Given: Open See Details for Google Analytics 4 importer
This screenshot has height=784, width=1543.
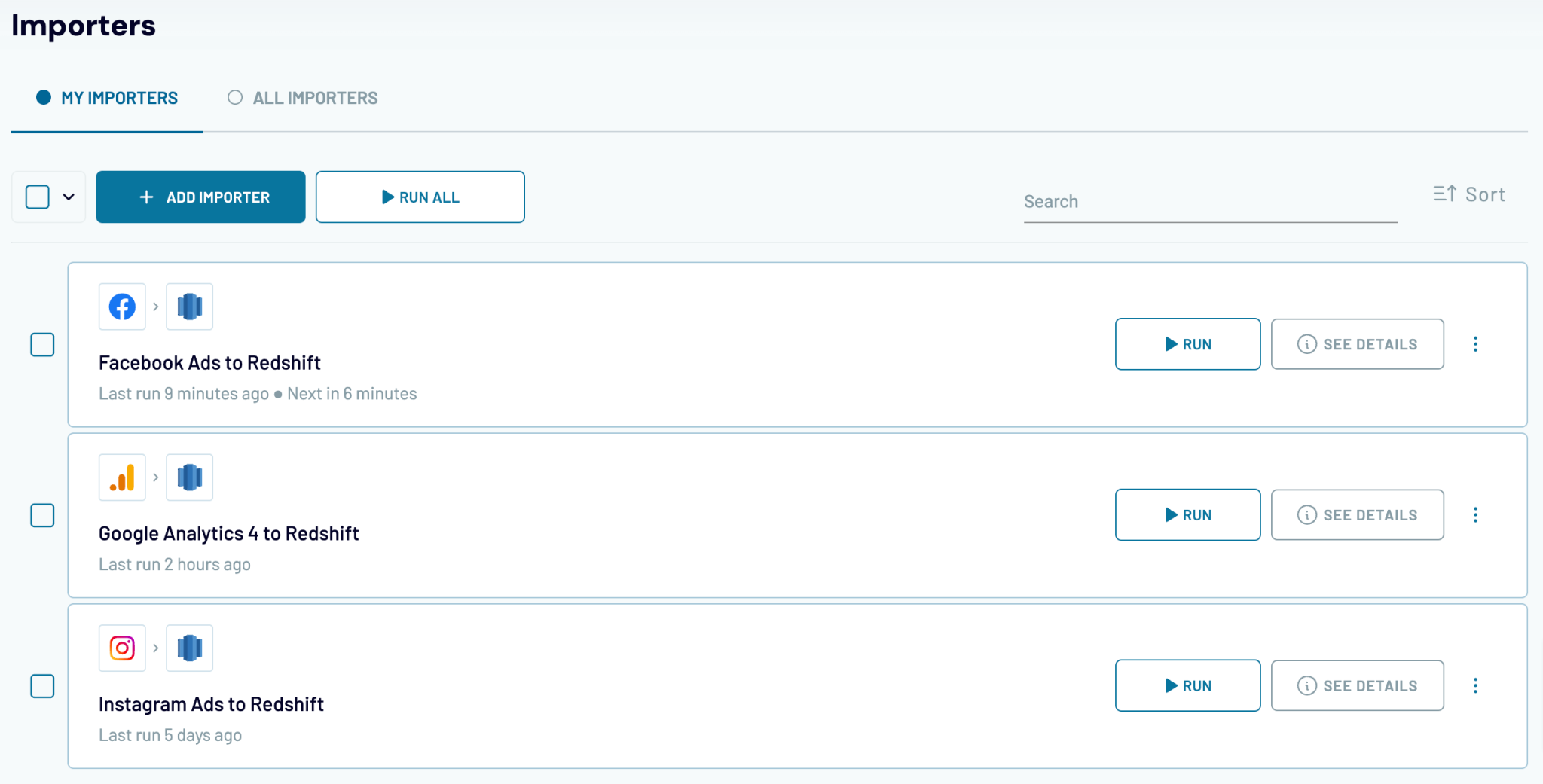Looking at the screenshot, I should [x=1357, y=514].
